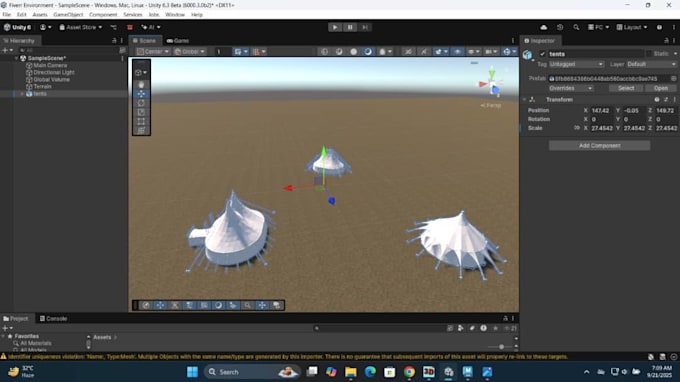Select the Hand view tool
The height and width of the screenshot is (382, 680).
[x=141, y=85]
